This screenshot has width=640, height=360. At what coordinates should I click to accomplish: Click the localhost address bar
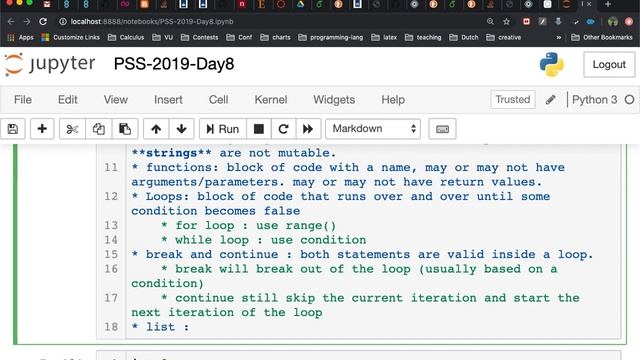click(x=269, y=21)
